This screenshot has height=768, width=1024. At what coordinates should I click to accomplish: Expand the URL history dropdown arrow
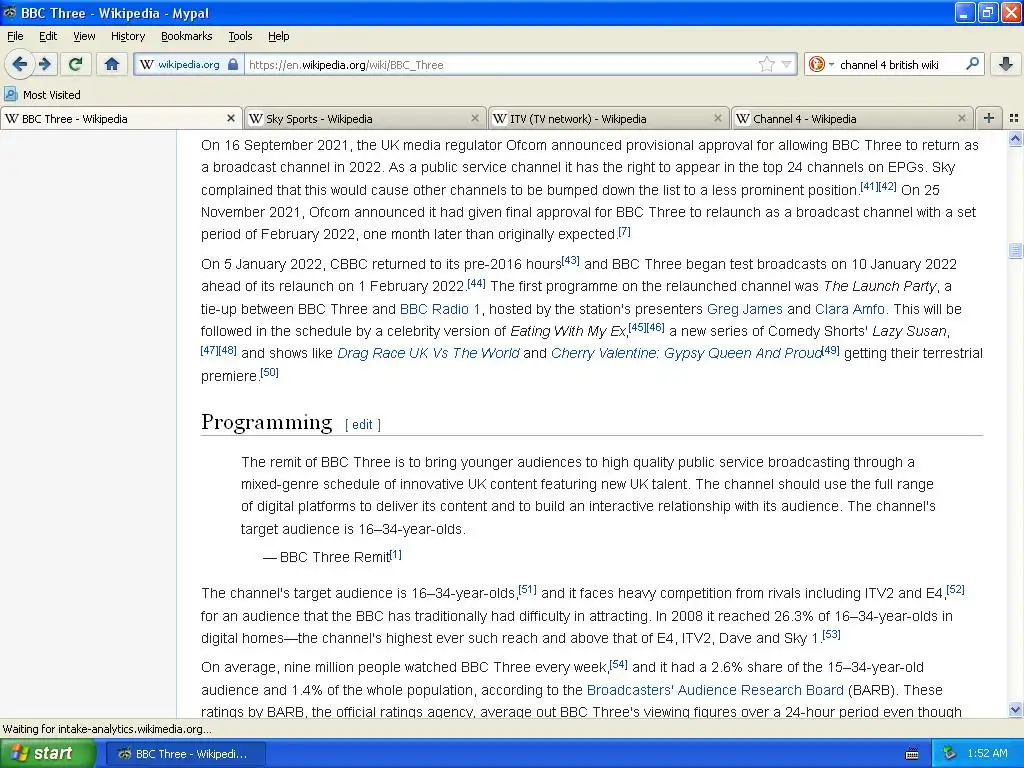tap(786, 64)
